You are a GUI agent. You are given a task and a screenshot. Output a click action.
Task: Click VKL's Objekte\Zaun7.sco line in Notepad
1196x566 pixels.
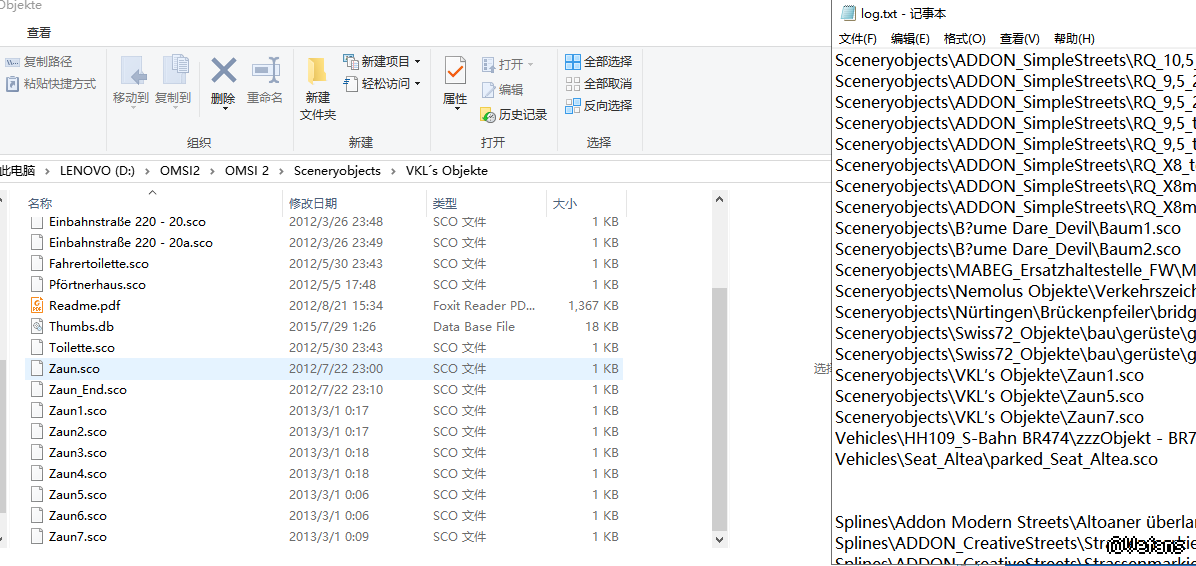(x=989, y=417)
